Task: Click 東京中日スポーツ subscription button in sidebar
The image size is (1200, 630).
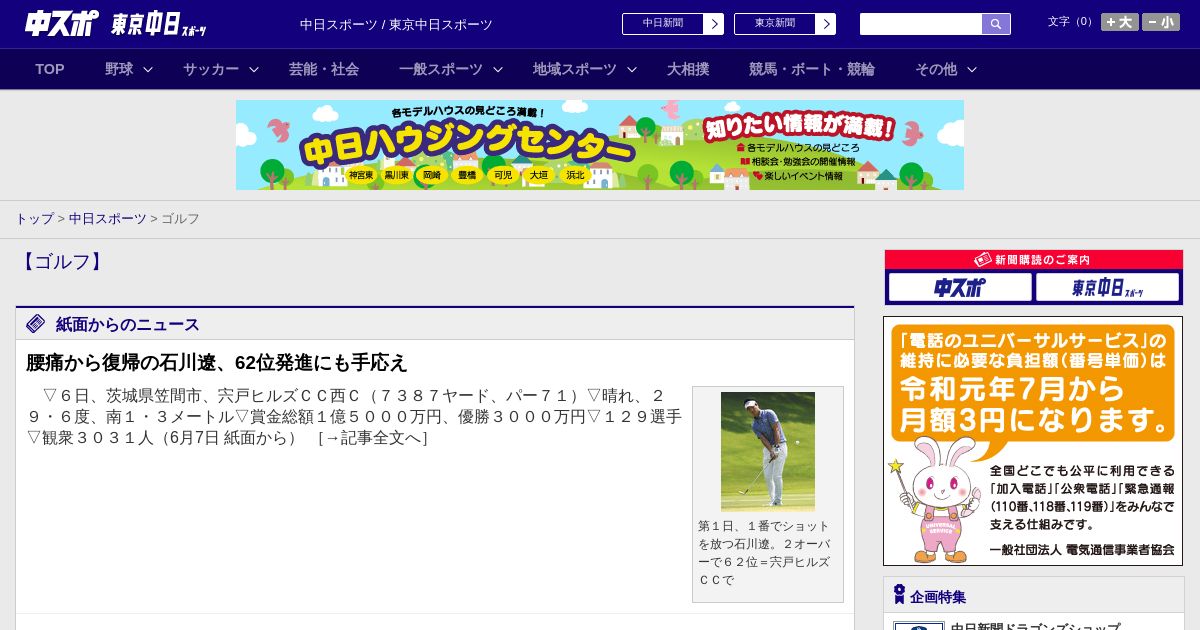Action: click(1107, 288)
